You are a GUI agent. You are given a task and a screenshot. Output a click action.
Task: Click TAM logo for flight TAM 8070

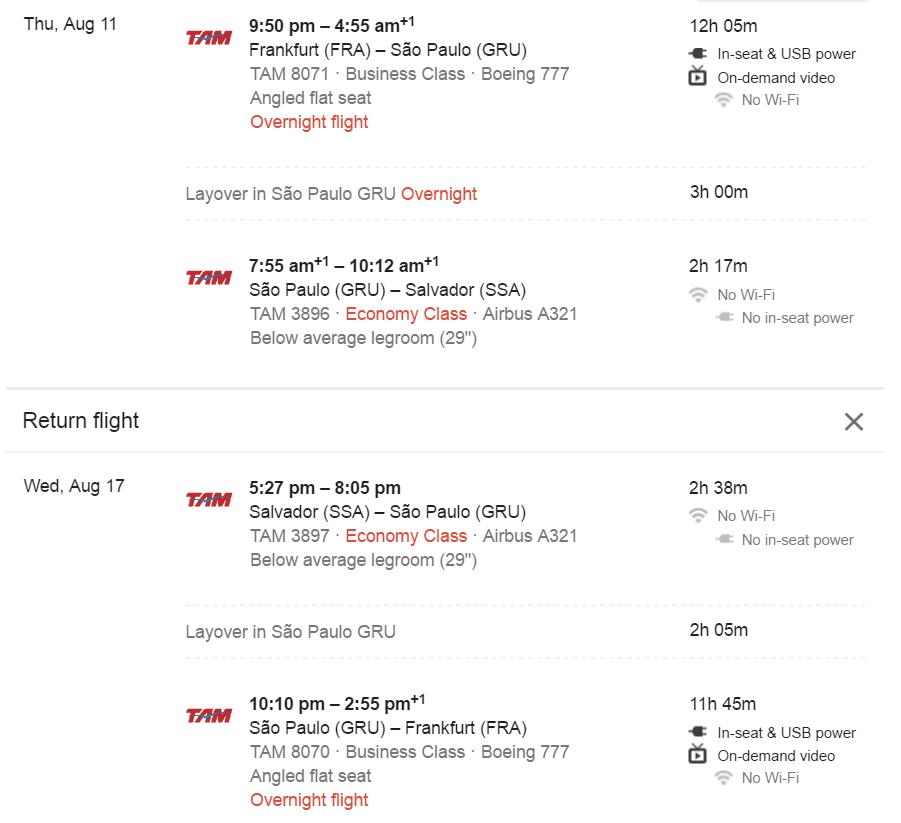pyautogui.click(x=209, y=716)
